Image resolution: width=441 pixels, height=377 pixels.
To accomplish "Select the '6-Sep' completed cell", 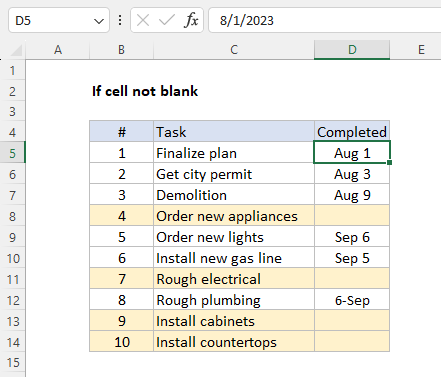I will [x=352, y=300].
